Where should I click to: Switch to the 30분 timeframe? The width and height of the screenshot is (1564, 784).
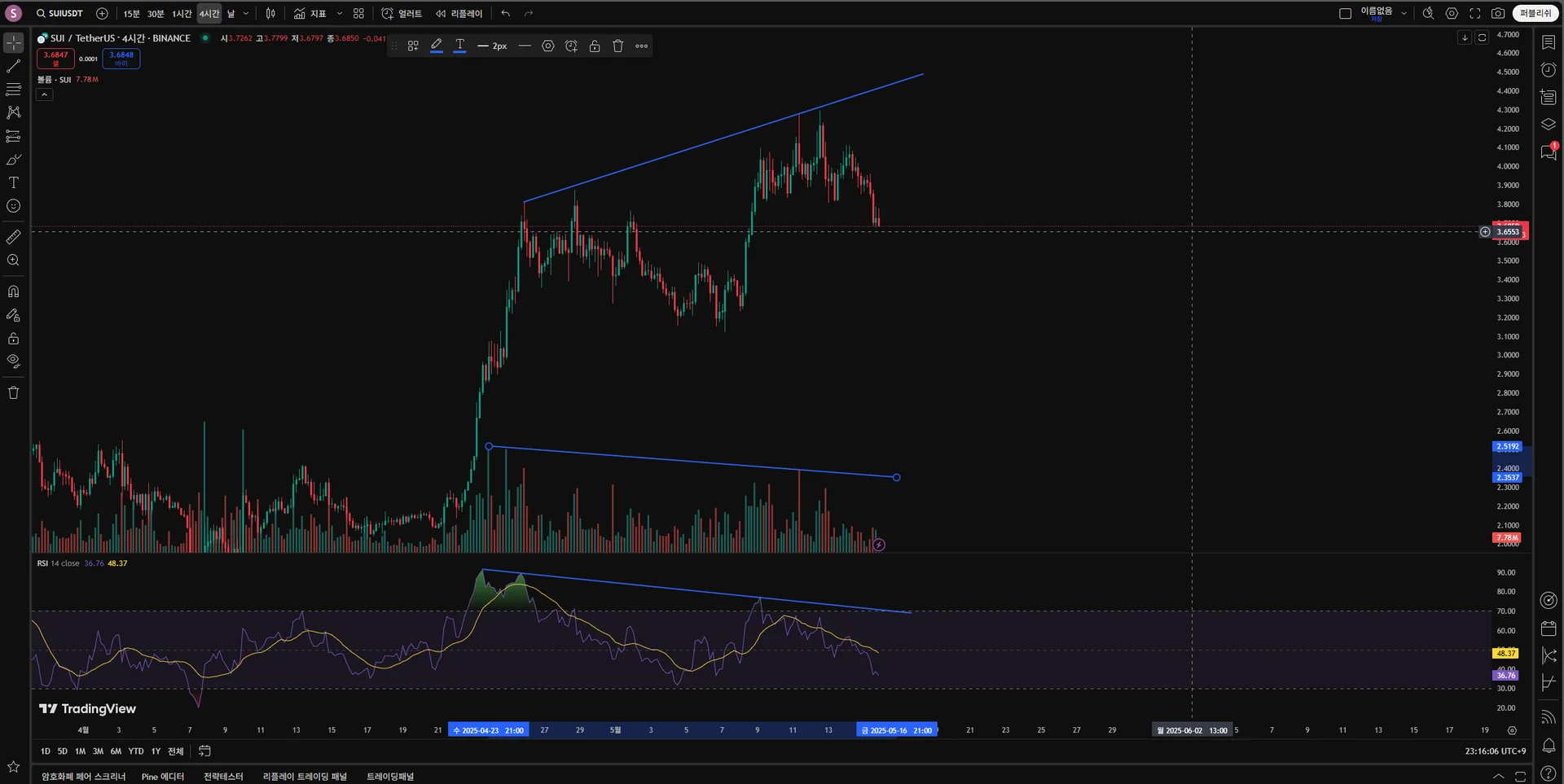click(x=156, y=14)
